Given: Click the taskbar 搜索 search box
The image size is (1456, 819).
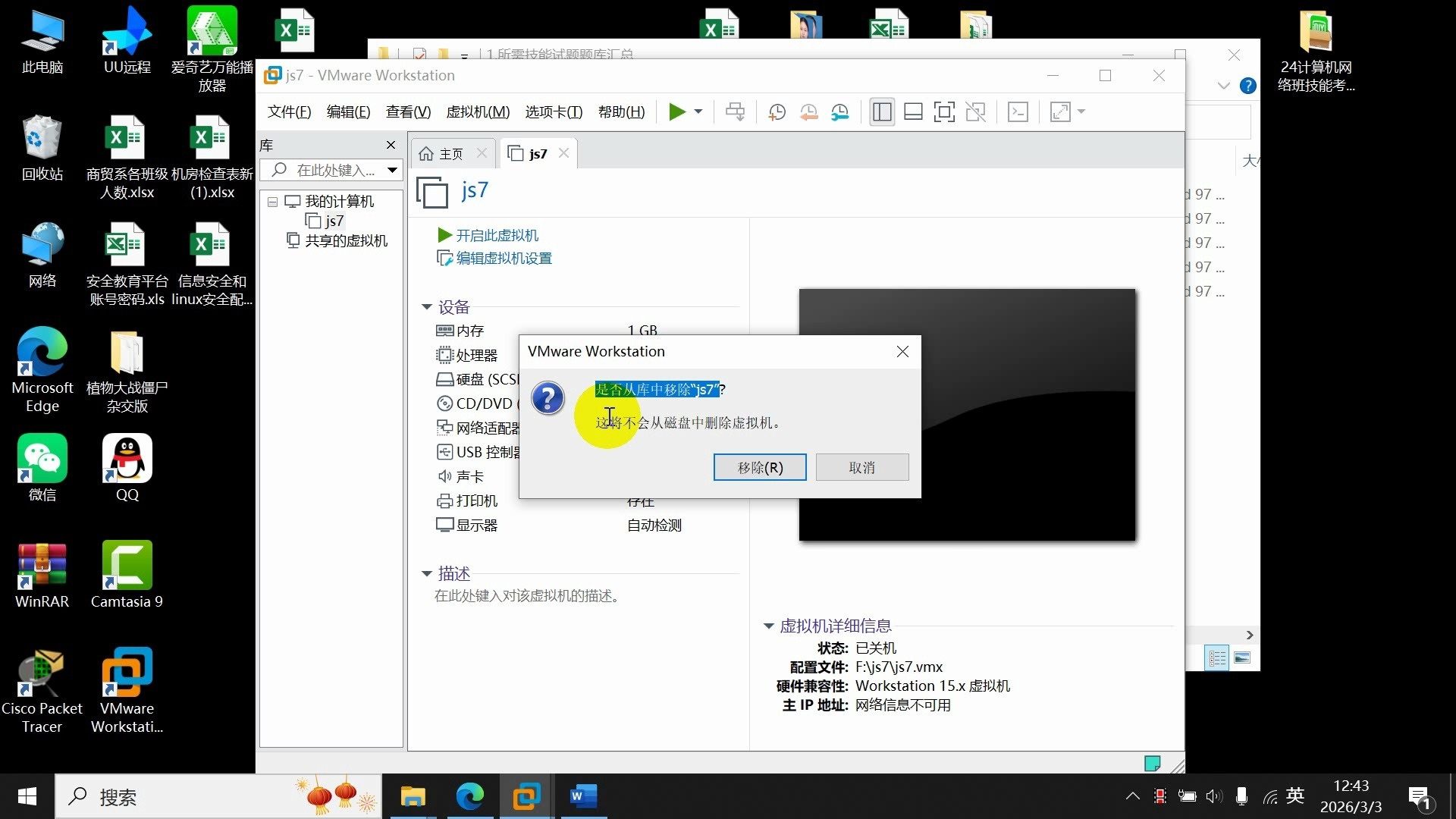Looking at the screenshot, I should point(218,796).
